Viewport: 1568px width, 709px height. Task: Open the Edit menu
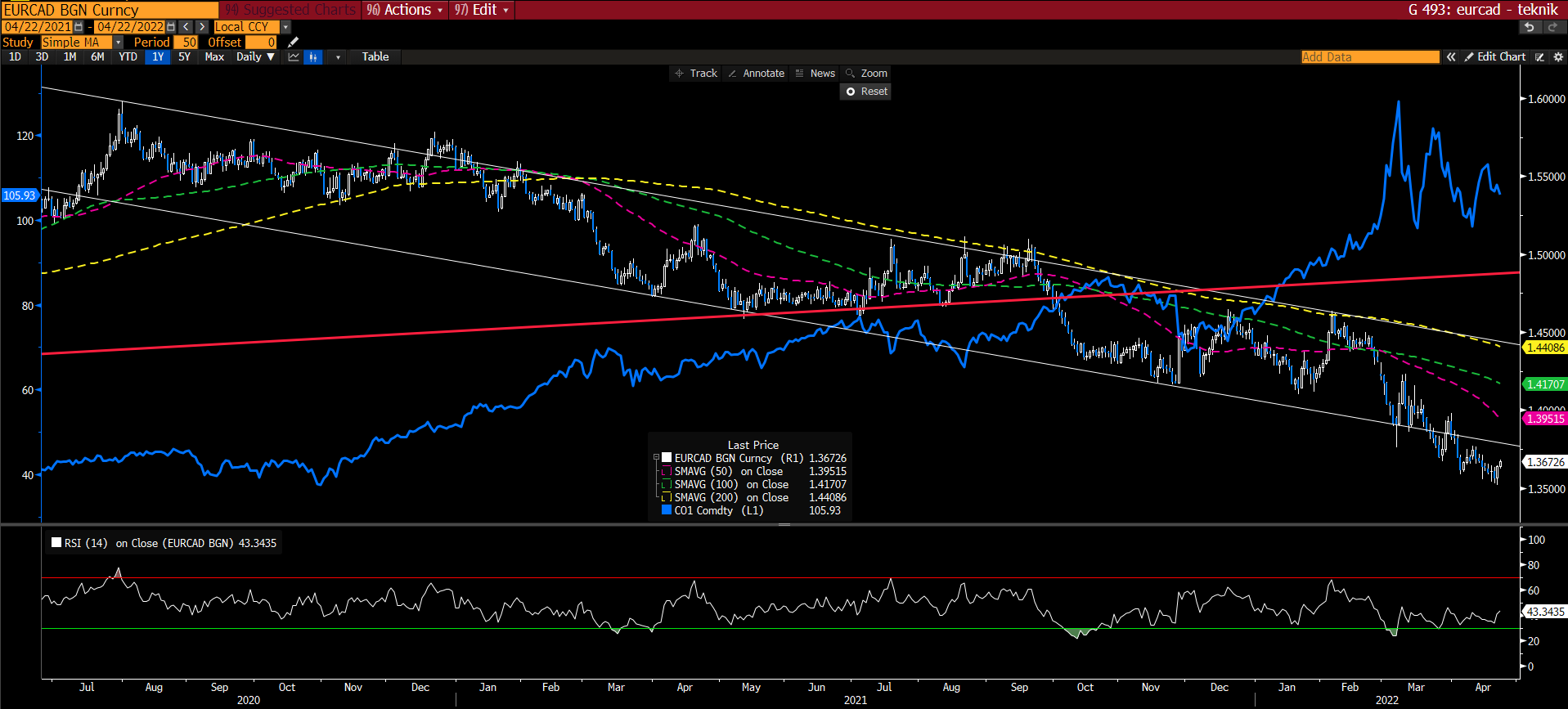[482, 10]
